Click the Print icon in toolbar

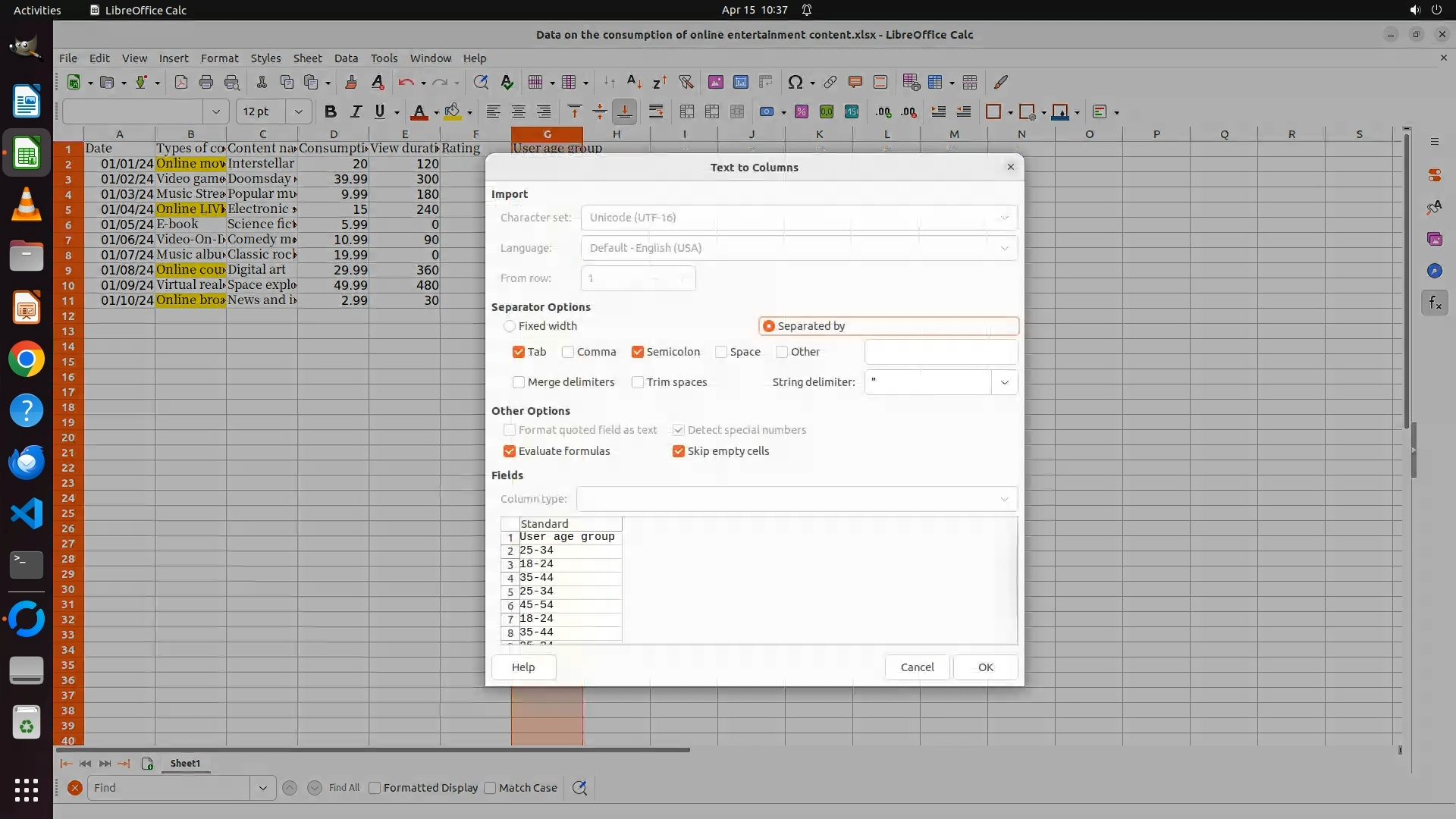pyautogui.click(x=206, y=83)
